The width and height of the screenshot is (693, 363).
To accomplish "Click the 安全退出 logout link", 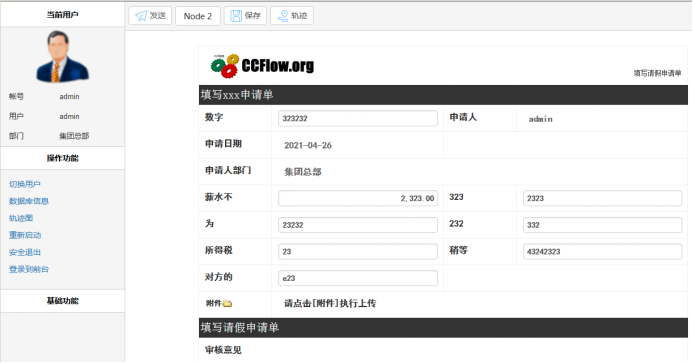I will [25, 252].
